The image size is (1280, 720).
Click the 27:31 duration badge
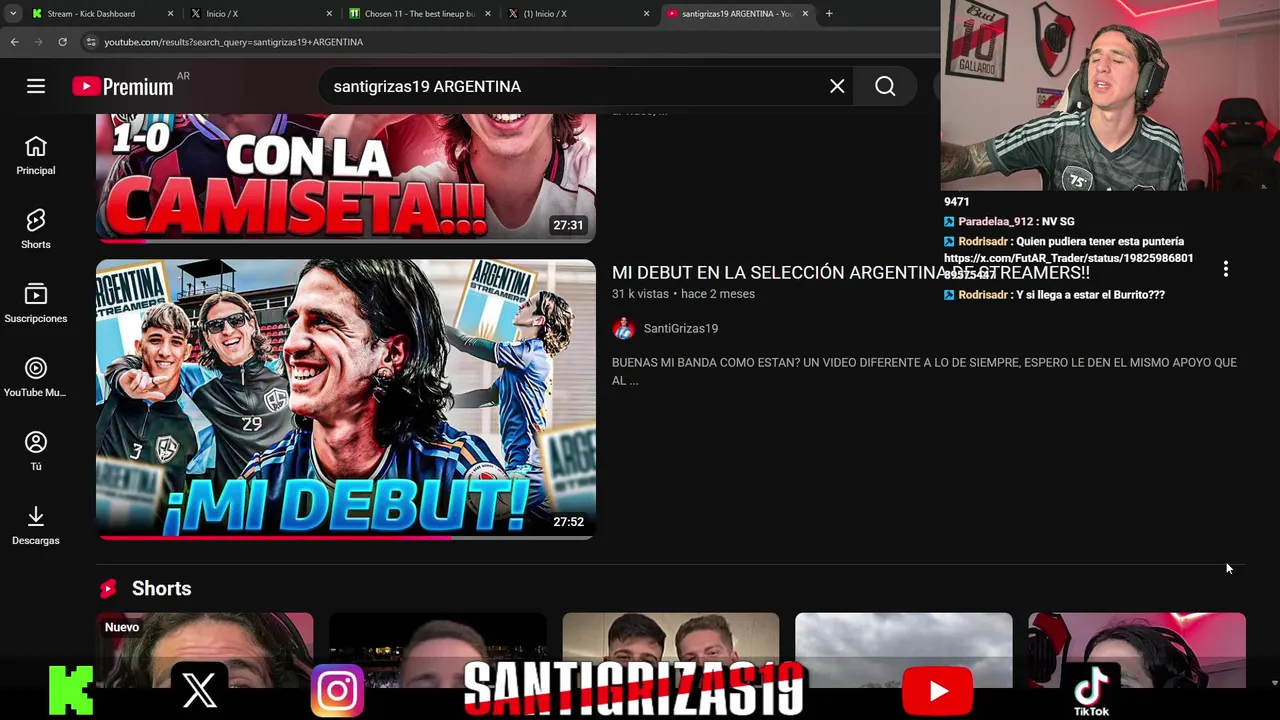568,225
